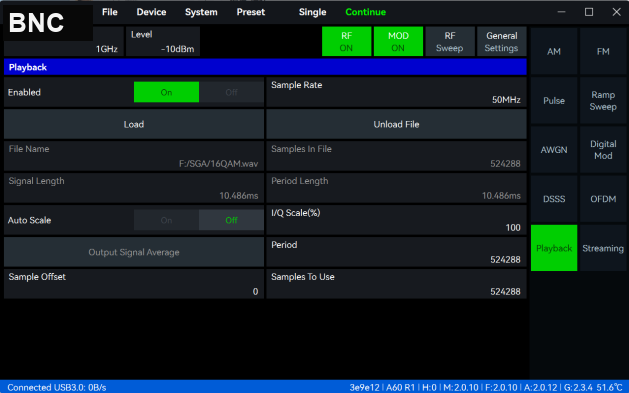The height and width of the screenshot is (393, 629).
Task: Edit the Period 524288 field
Action: point(396,252)
